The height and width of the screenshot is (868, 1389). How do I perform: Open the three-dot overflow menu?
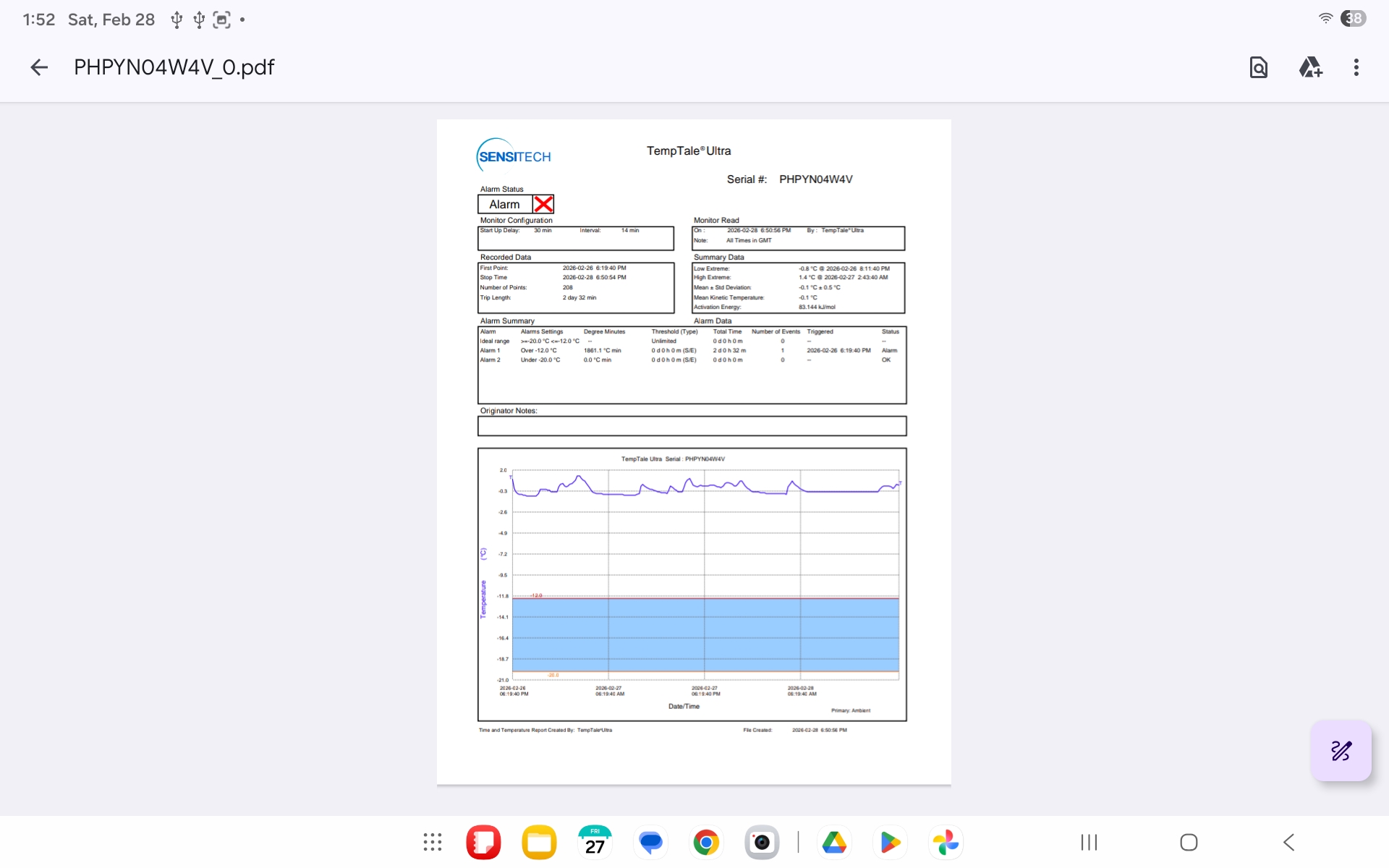click(1356, 67)
